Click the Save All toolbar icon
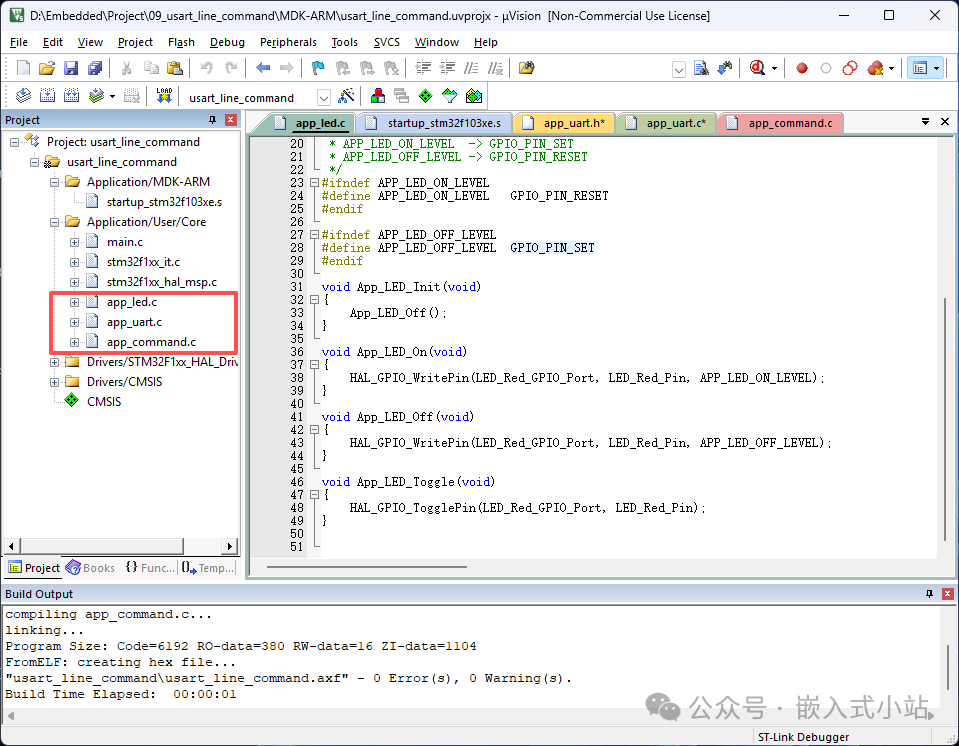This screenshot has width=959, height=746. [x=95, y=68]
